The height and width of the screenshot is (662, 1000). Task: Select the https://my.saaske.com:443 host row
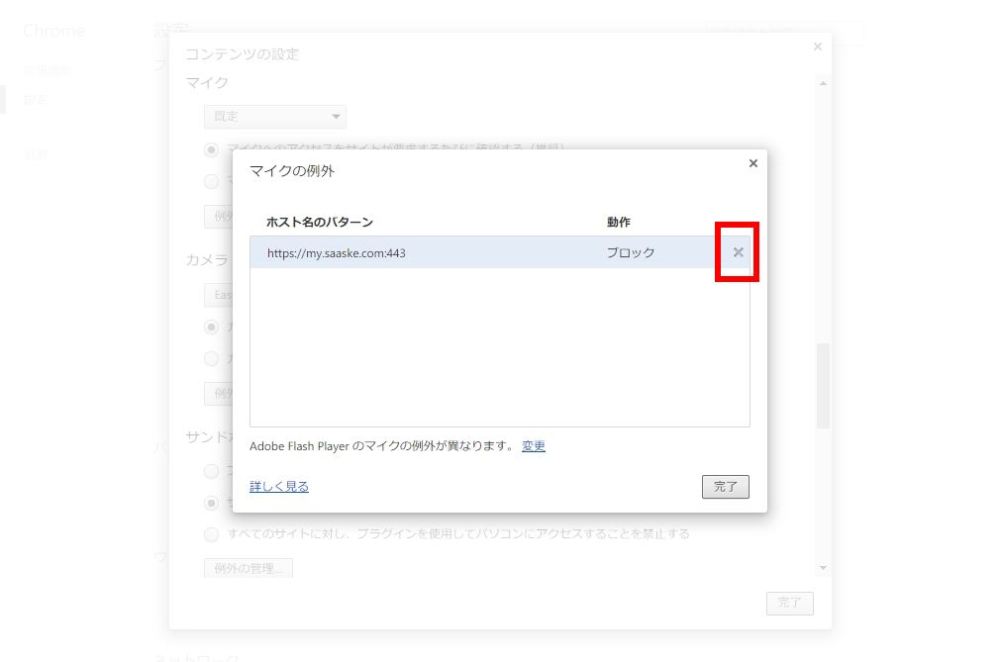pyautogui.click(x=499, y=253)
